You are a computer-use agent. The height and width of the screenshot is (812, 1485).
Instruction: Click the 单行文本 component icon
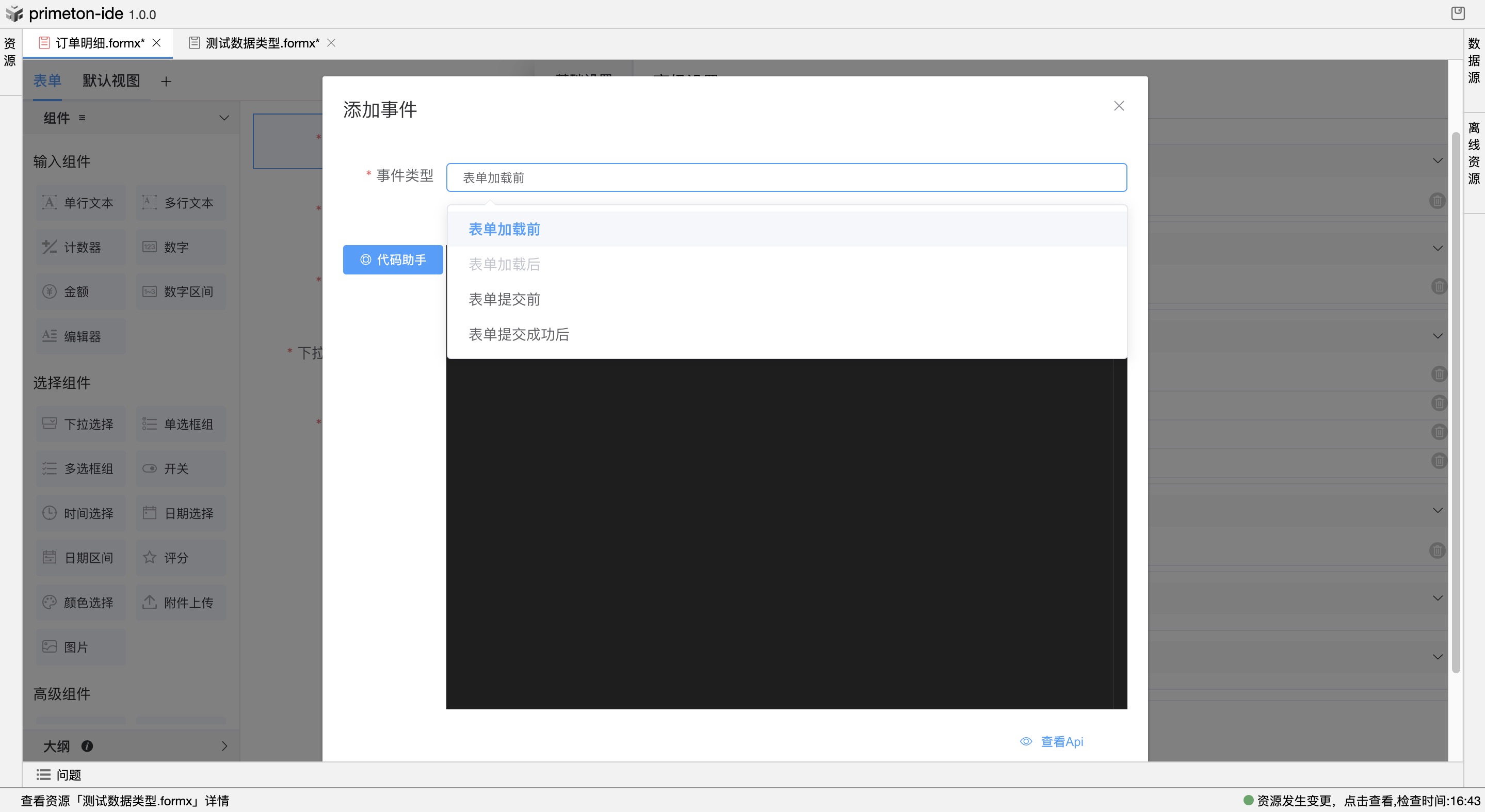50,202
